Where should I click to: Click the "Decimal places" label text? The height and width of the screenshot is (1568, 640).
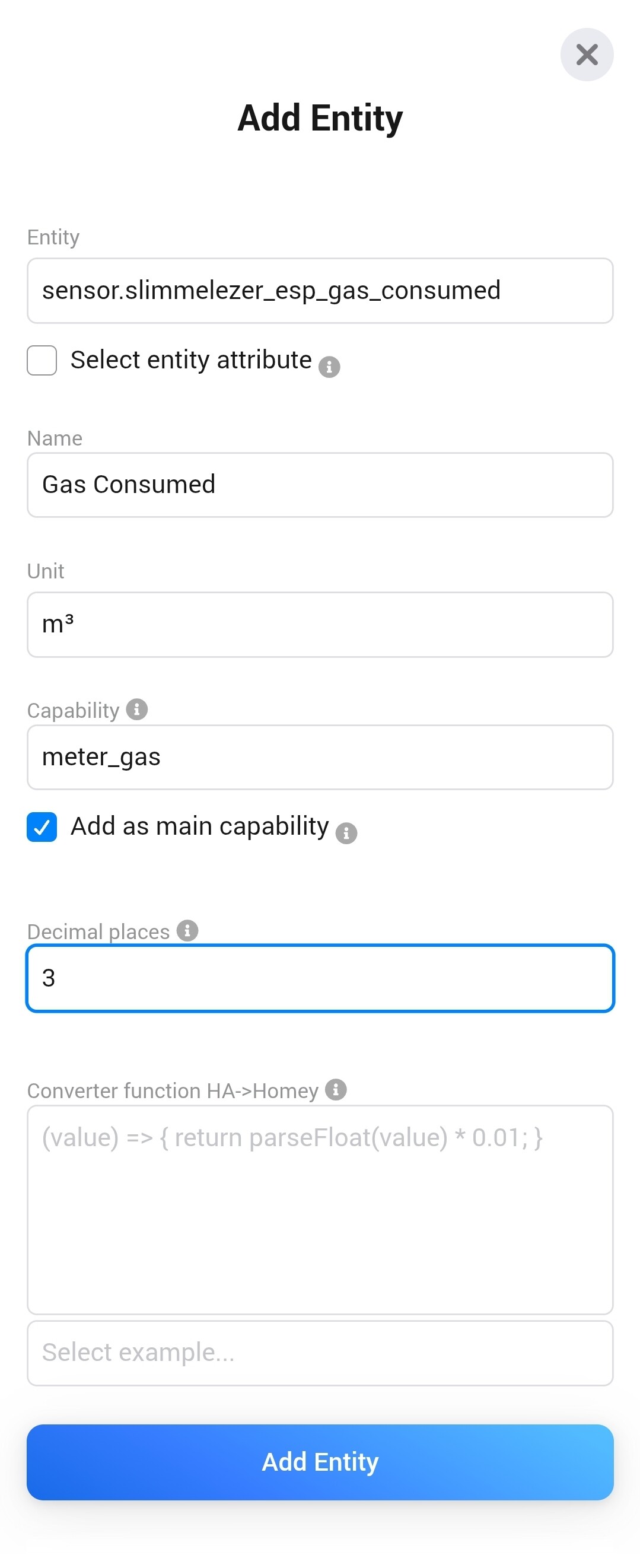pos(98,932)
